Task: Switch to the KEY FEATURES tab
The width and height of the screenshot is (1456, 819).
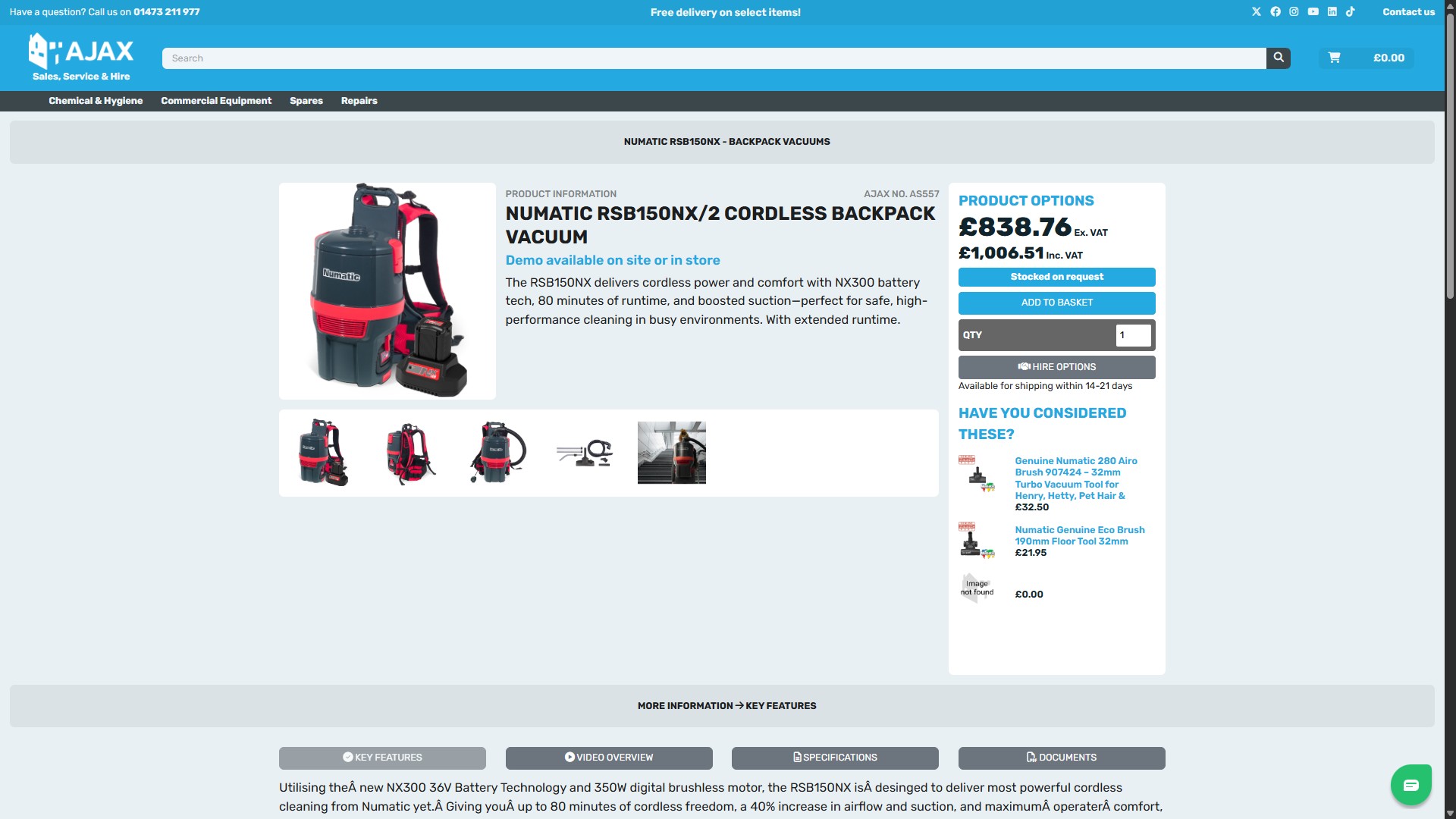Action: click(382, 758)
